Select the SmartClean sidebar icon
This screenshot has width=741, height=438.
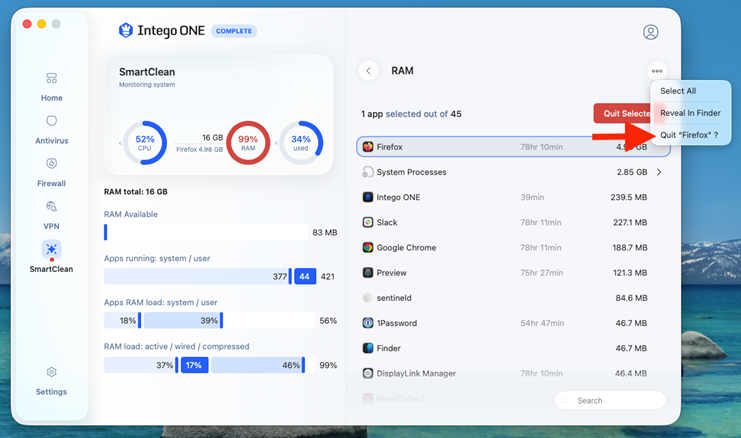pyautogui.click(x=52, y=249)
